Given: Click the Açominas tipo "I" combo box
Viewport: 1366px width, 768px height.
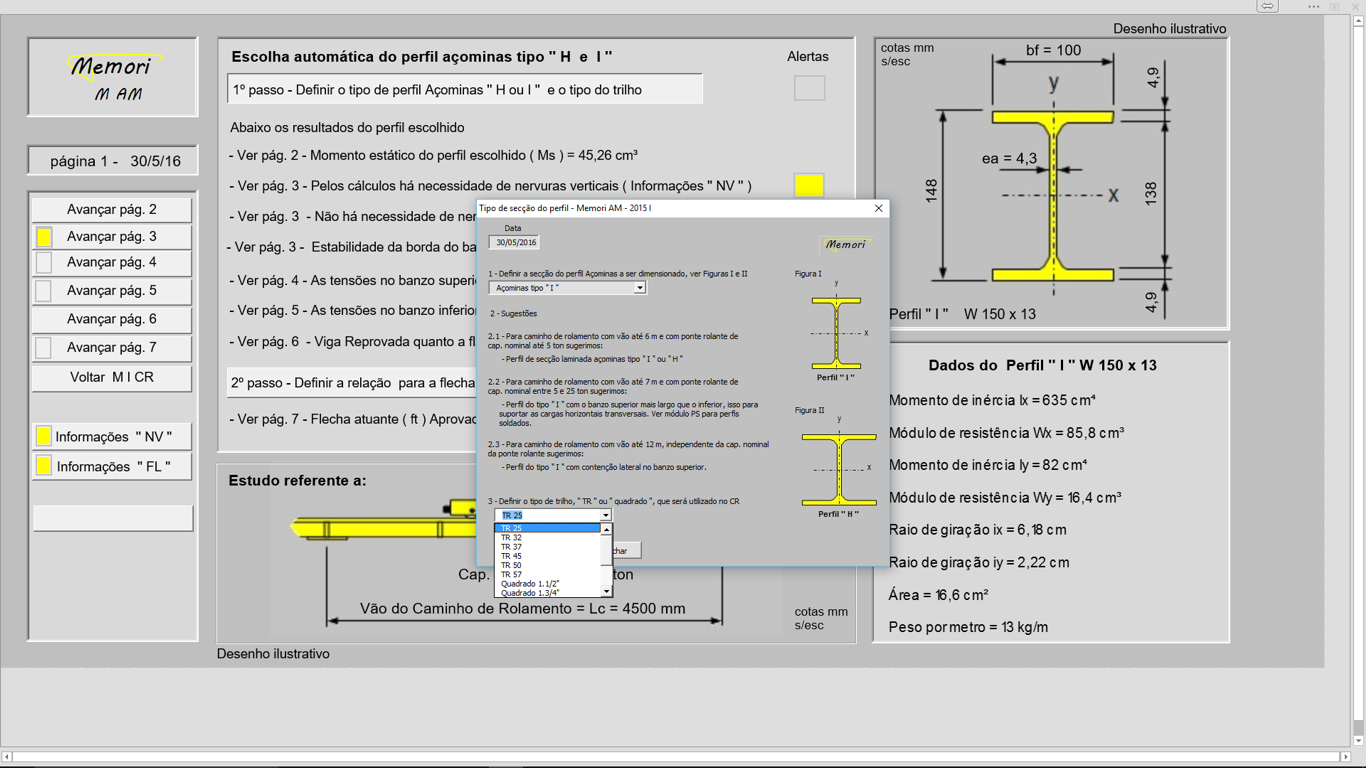Looking at the screenshot, I should click(x=567, y=288).
